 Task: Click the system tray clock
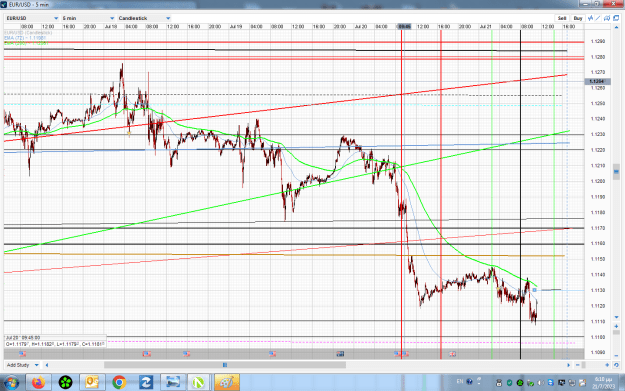coord(603,383)
